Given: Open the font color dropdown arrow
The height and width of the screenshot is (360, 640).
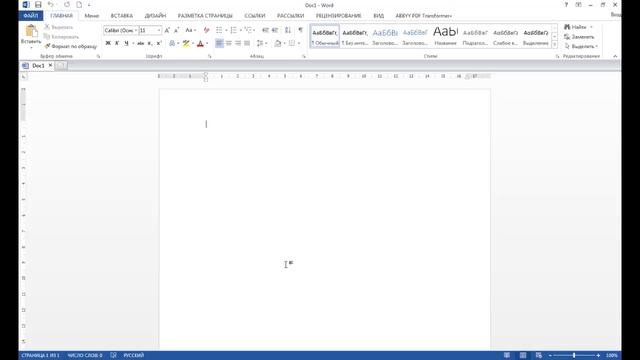Looking at the screenshot, I should coord(207,43).
